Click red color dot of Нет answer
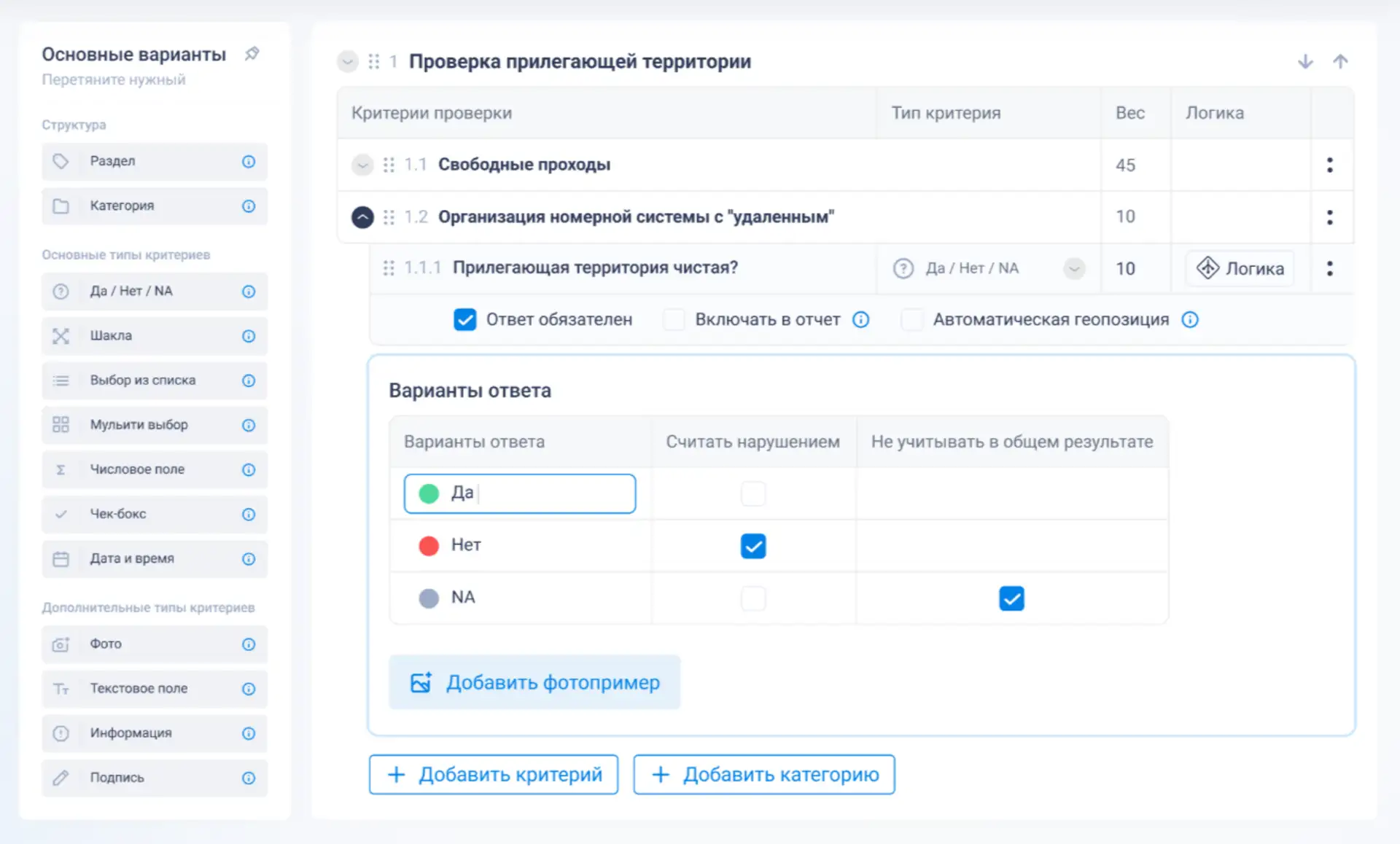Viewport: 1400px width, 844px height. [429, 546]
